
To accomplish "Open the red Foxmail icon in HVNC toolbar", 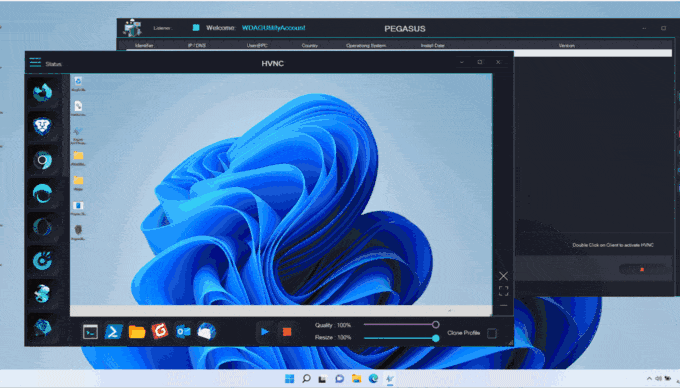I will [160, 332].
